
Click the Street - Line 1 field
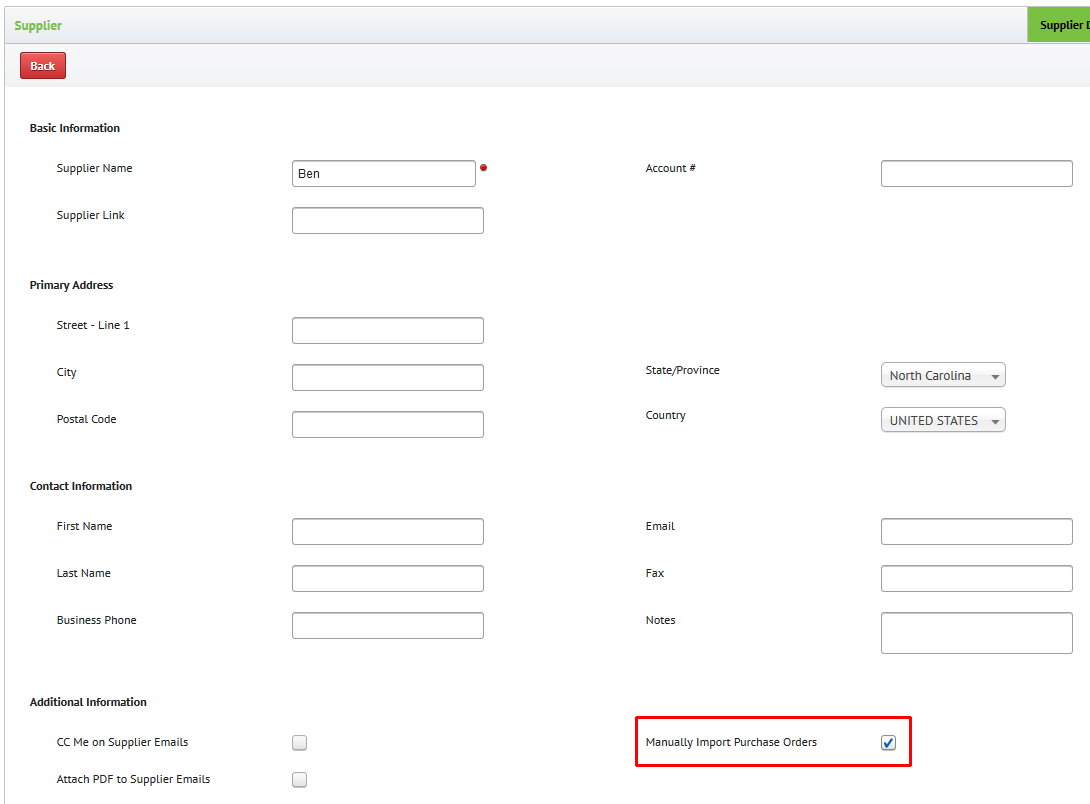click(x=388, y=331)
